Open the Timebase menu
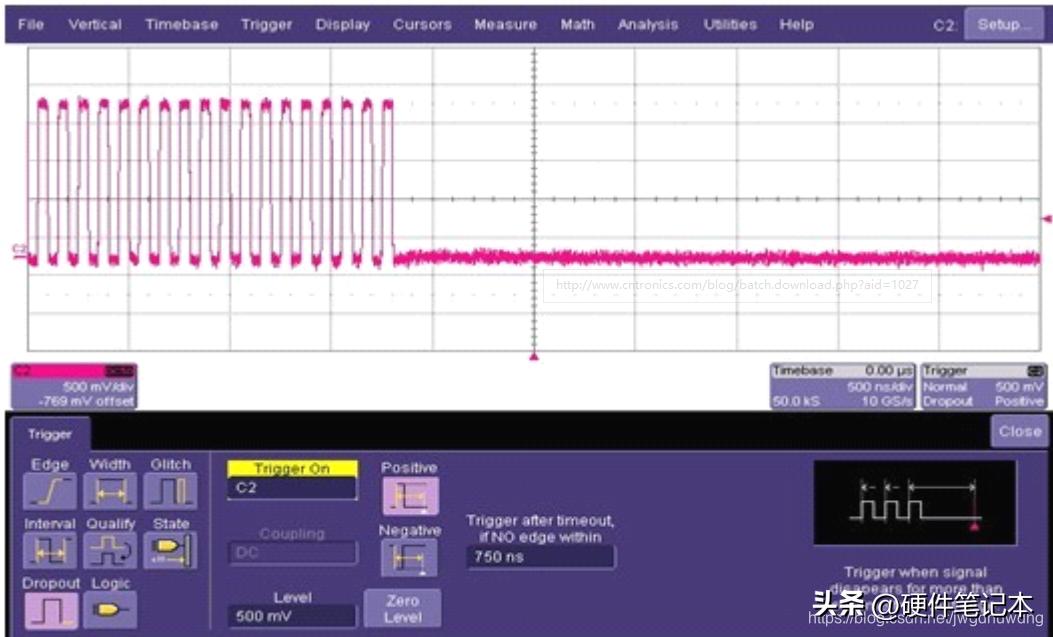This screenshot has height=637, width=1053. [182, 25]
